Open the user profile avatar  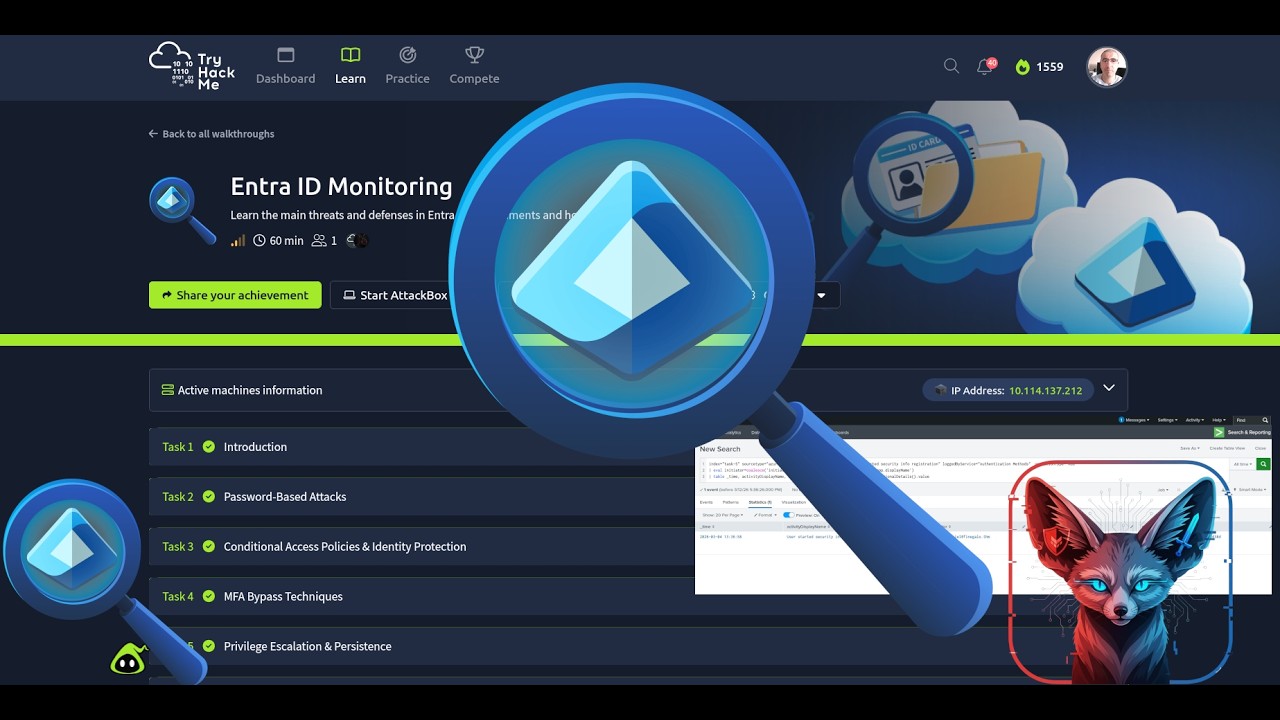pyautogui.click(x=1107, y=67)
